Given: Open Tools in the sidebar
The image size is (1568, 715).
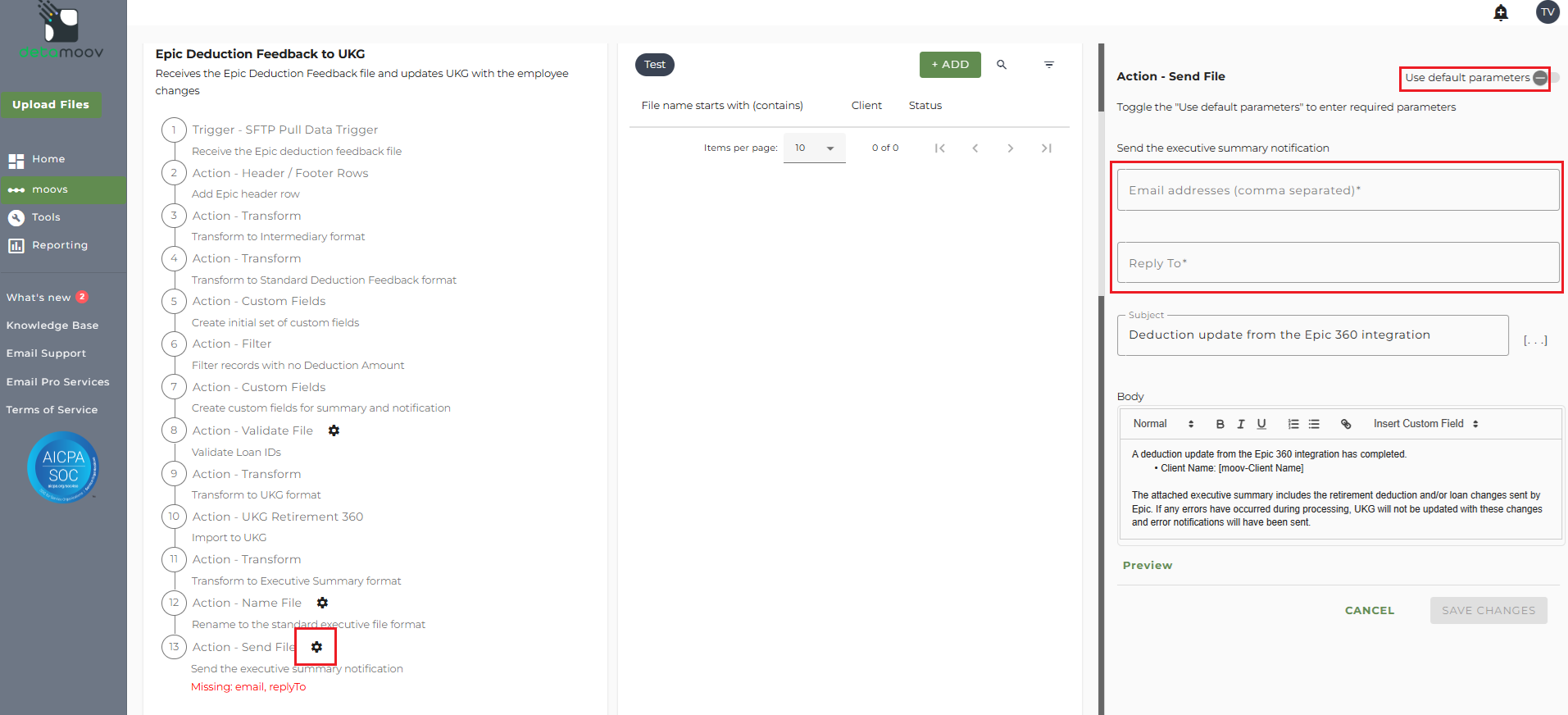Looking at the screenshot, I should pyautogui.click(x=46, y=217).
